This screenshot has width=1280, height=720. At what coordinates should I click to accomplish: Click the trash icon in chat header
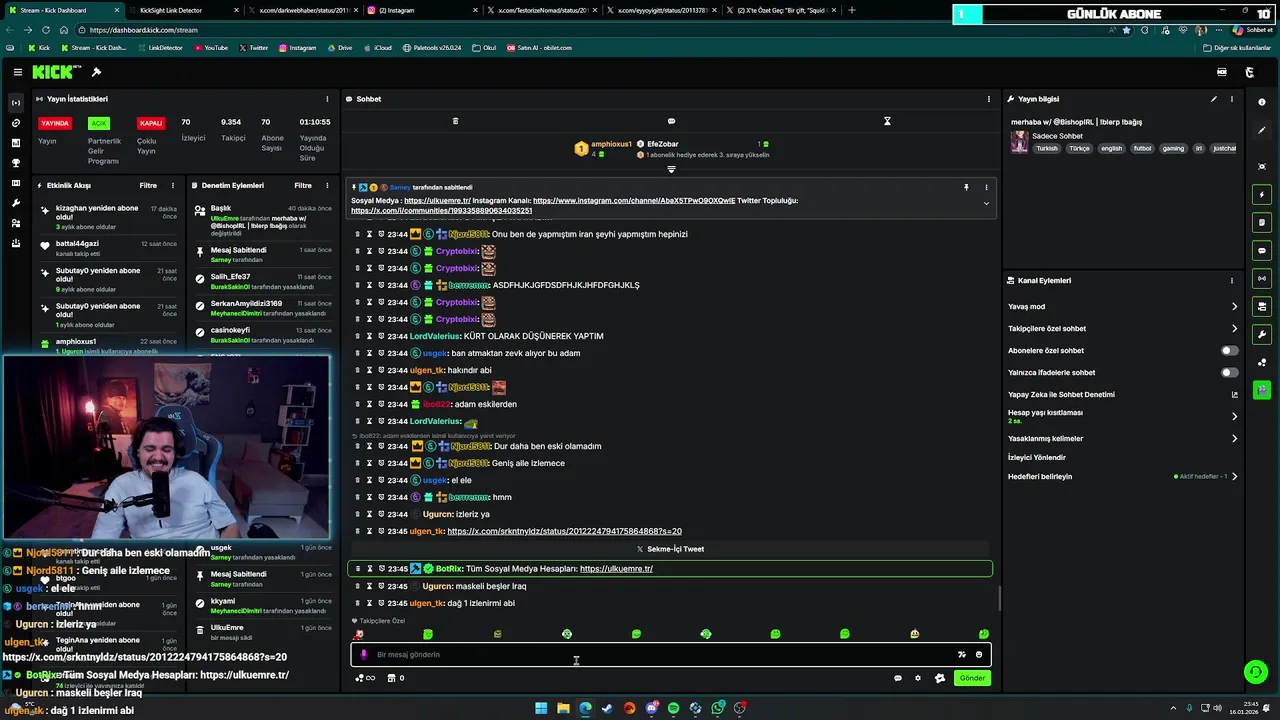pyautogui.click(x=455, y=121)
